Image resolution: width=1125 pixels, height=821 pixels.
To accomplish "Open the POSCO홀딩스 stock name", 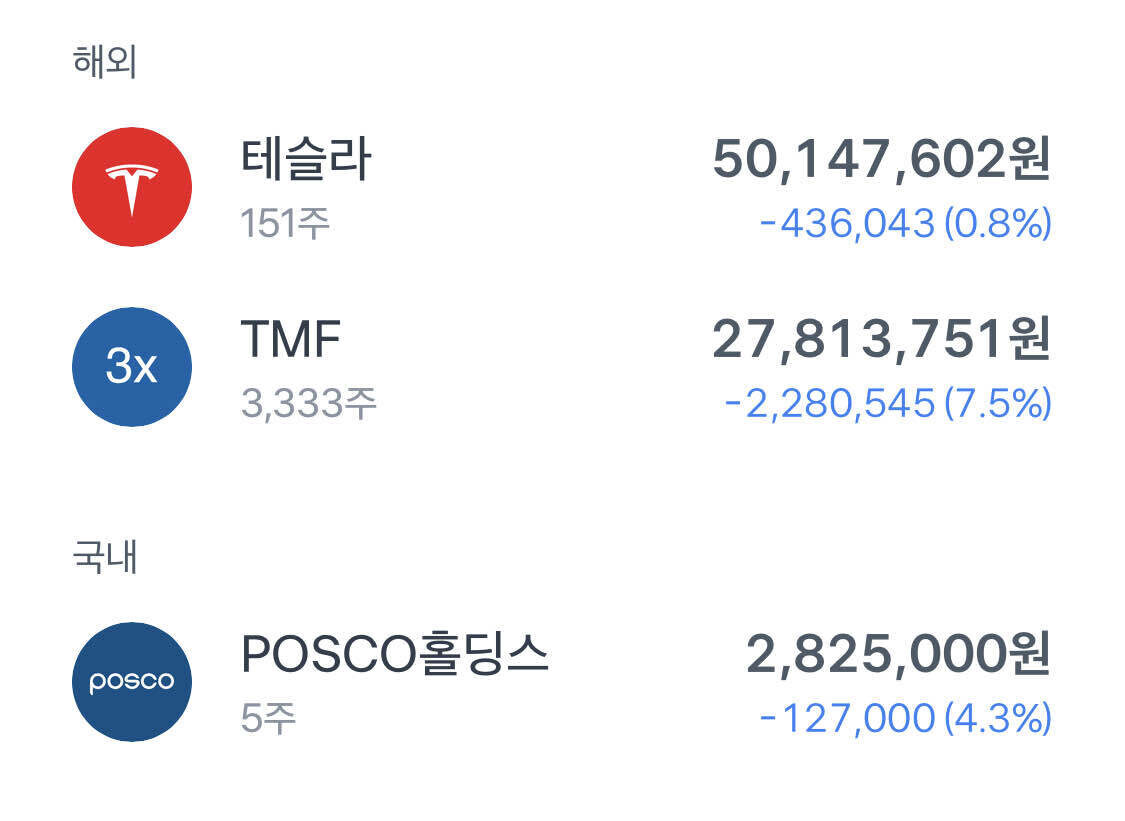I will pos(395,655).
